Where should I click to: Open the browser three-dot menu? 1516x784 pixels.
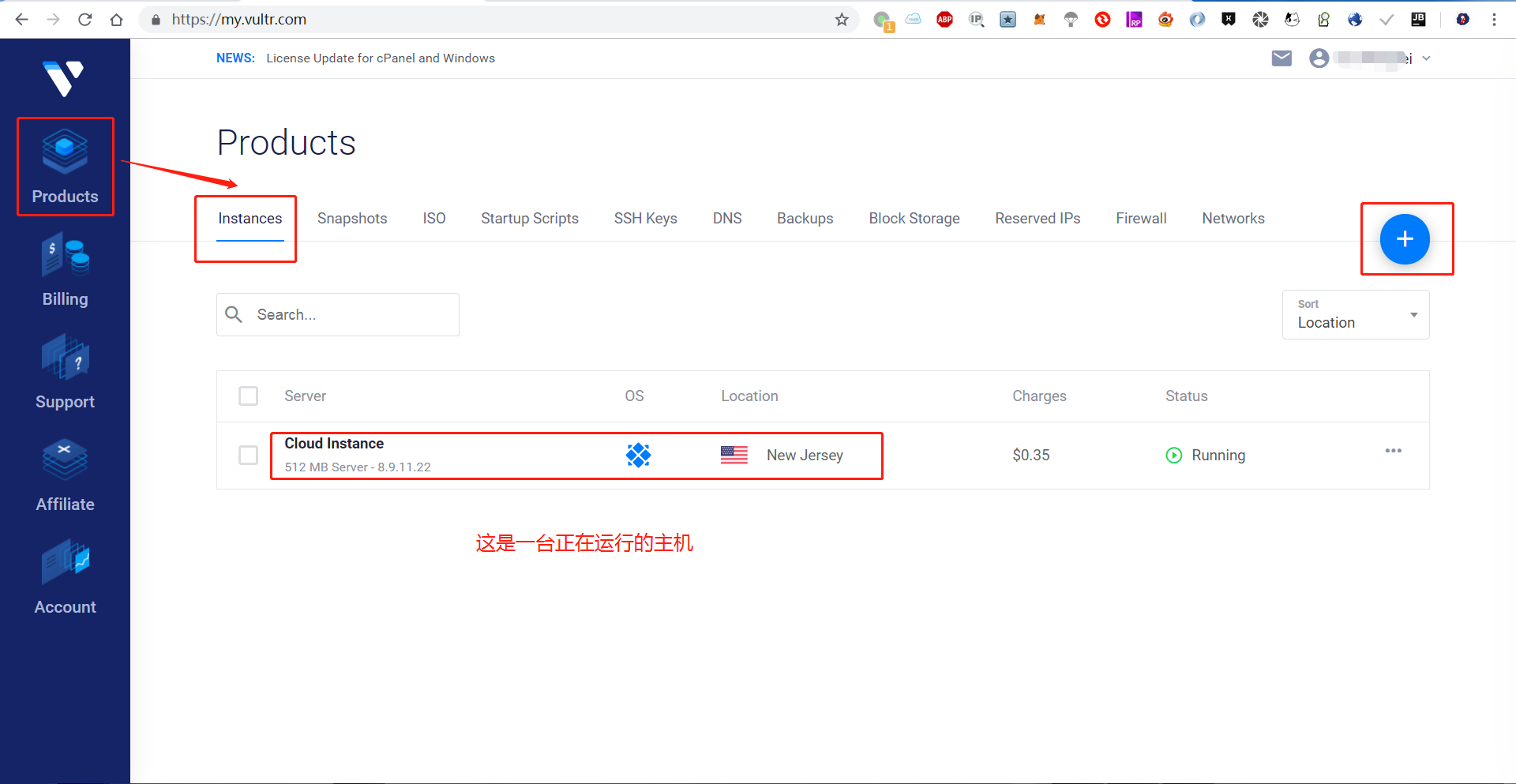(1494, 19)
